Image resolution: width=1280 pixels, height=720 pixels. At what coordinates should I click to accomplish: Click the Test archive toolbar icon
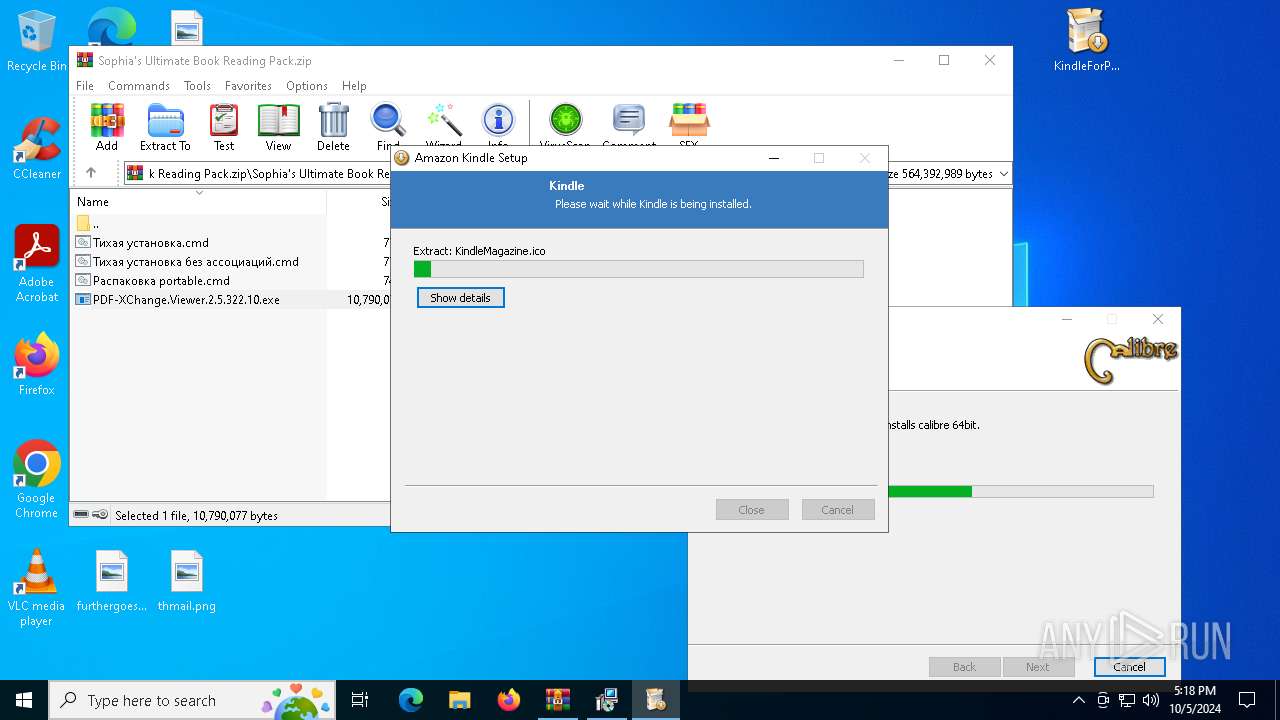[x=224, y=127]
